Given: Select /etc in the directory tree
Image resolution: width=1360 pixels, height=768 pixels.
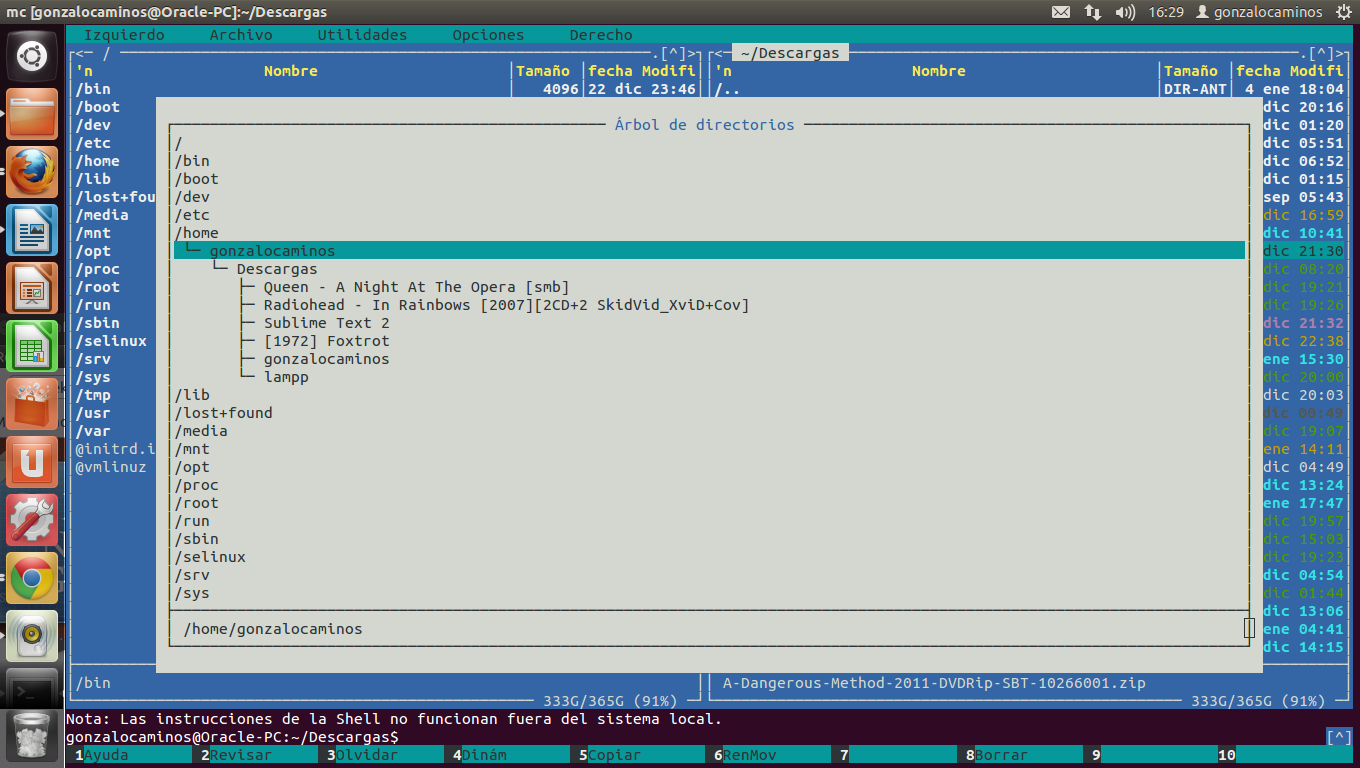Looking at the screenshot, I should pos(192,215).
